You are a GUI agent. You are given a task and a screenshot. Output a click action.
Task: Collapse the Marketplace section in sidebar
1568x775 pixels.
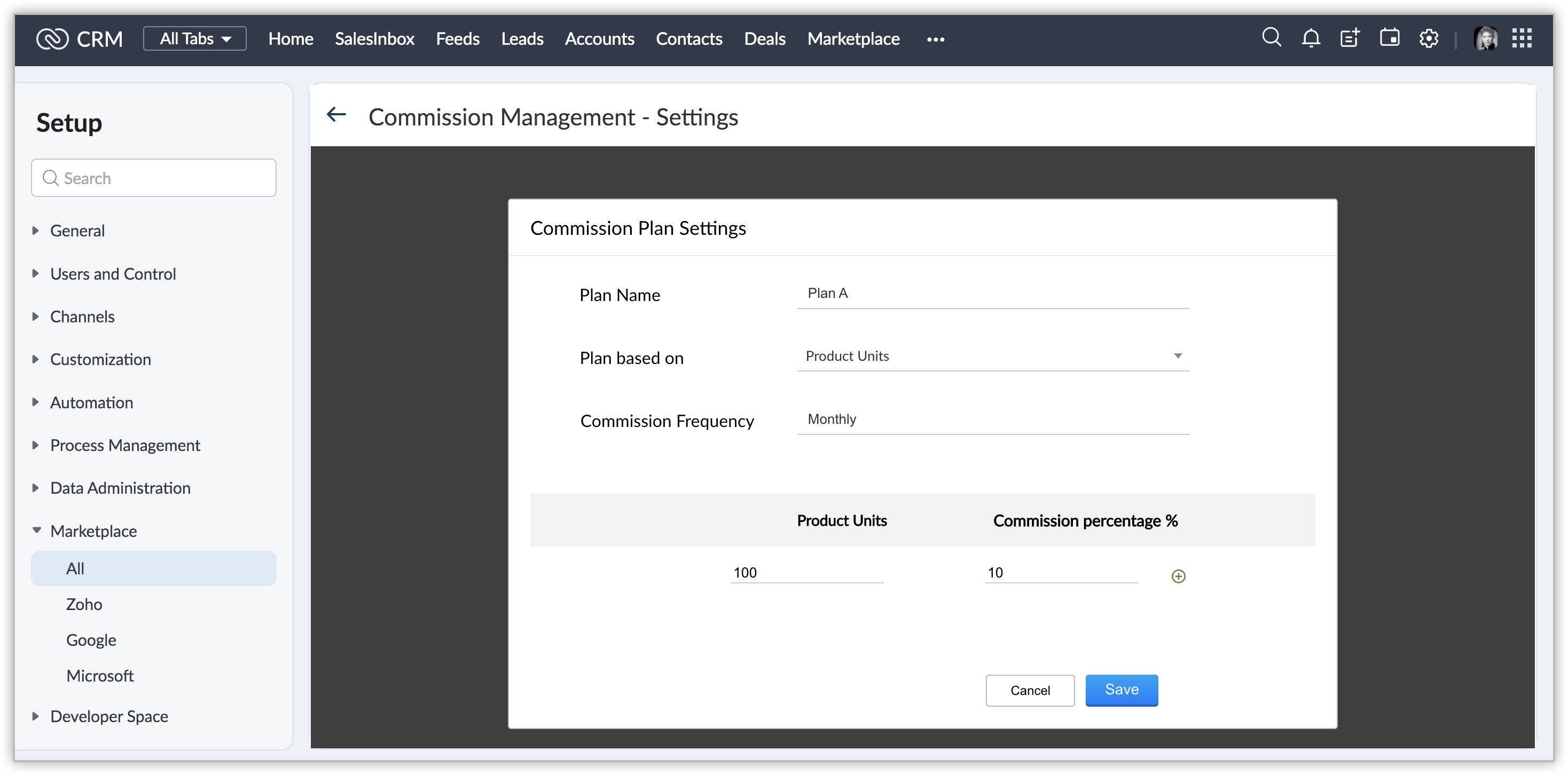coord(93,531)
